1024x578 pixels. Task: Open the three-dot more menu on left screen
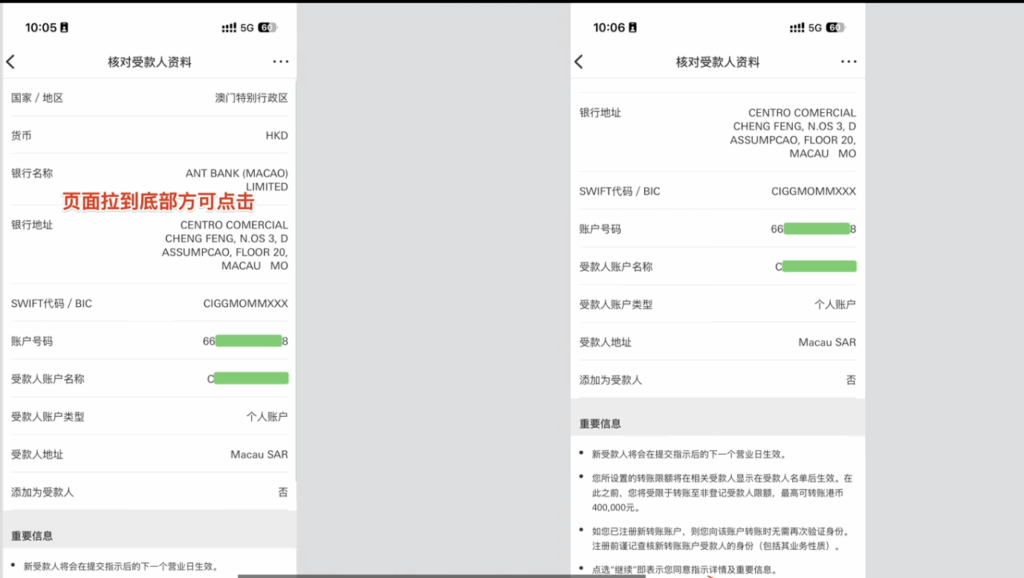[x=281, y=61]
